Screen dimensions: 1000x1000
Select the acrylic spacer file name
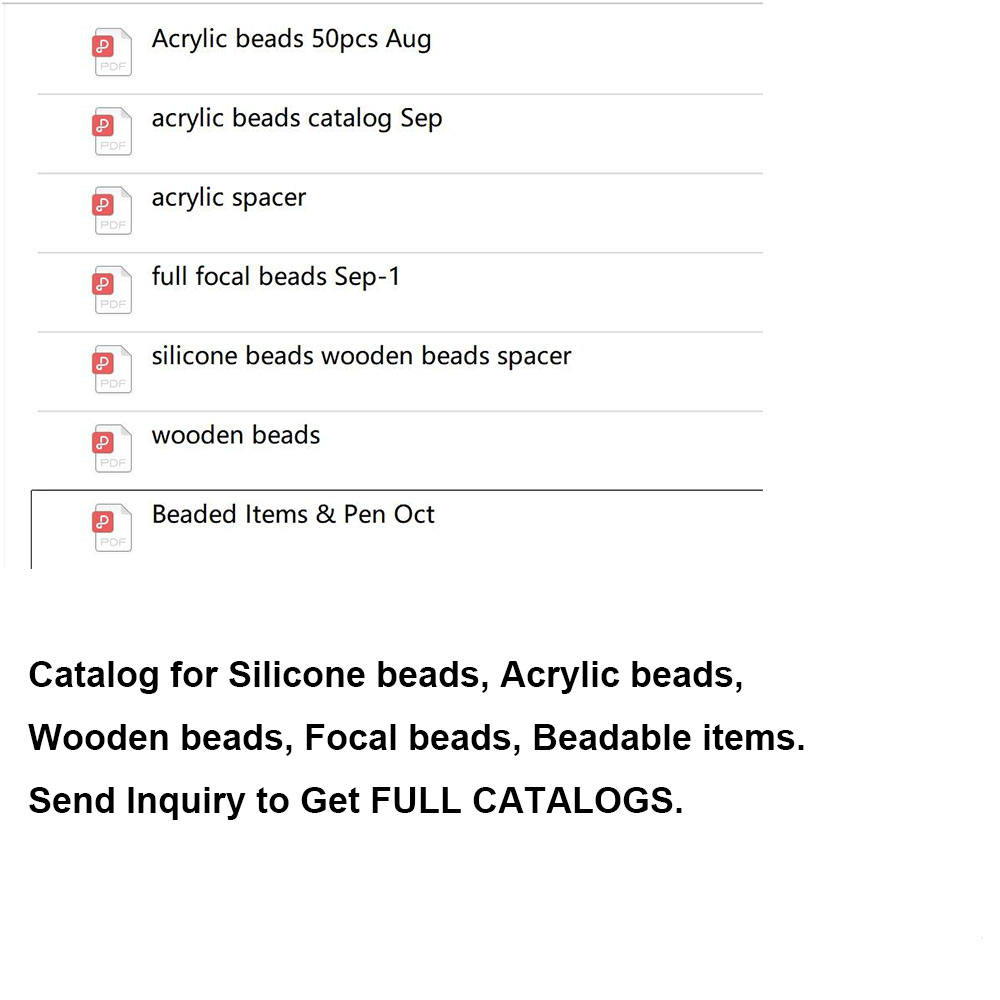coord(228,198)
